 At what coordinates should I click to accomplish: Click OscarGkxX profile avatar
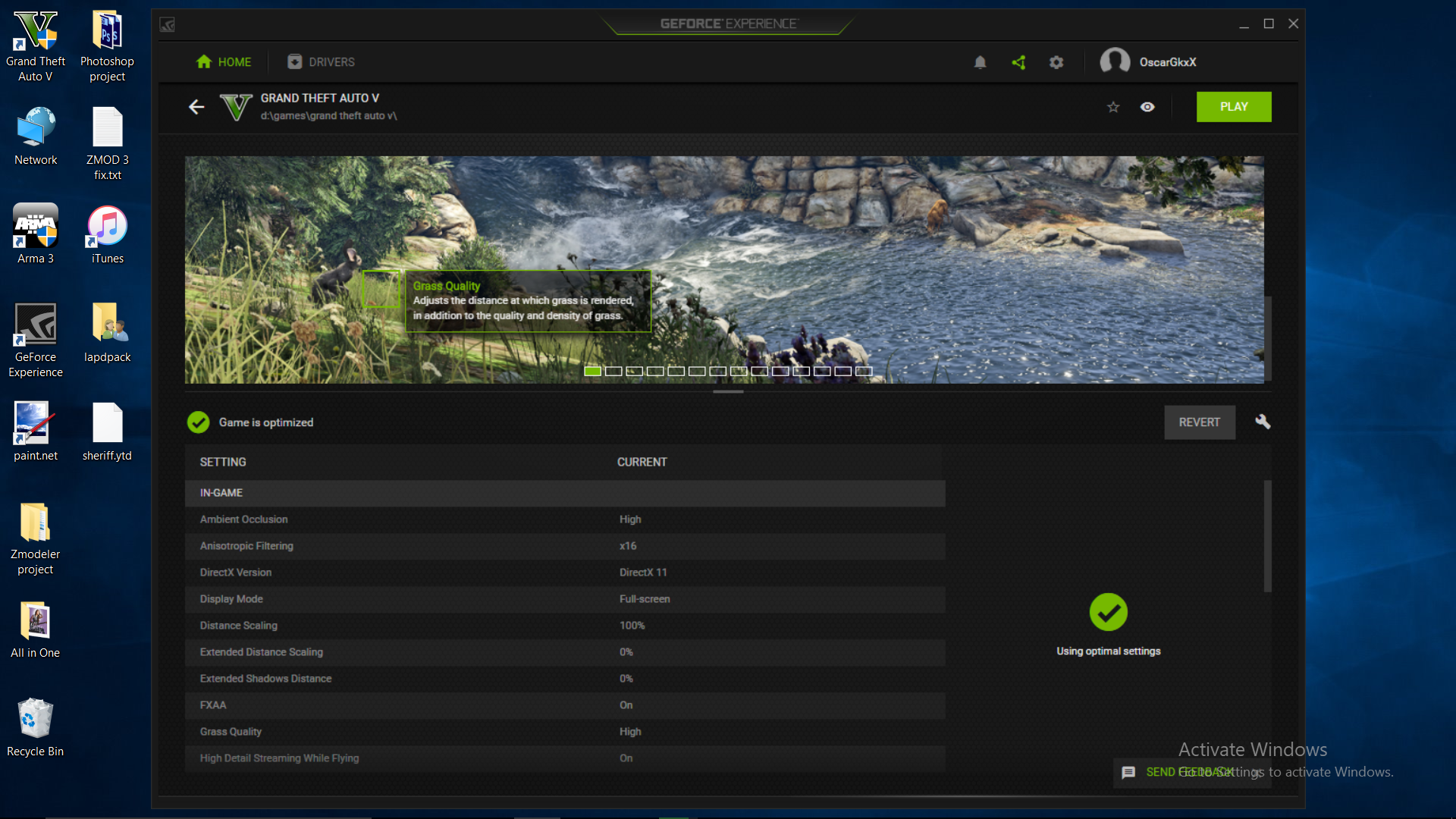tap(1115, 61)
